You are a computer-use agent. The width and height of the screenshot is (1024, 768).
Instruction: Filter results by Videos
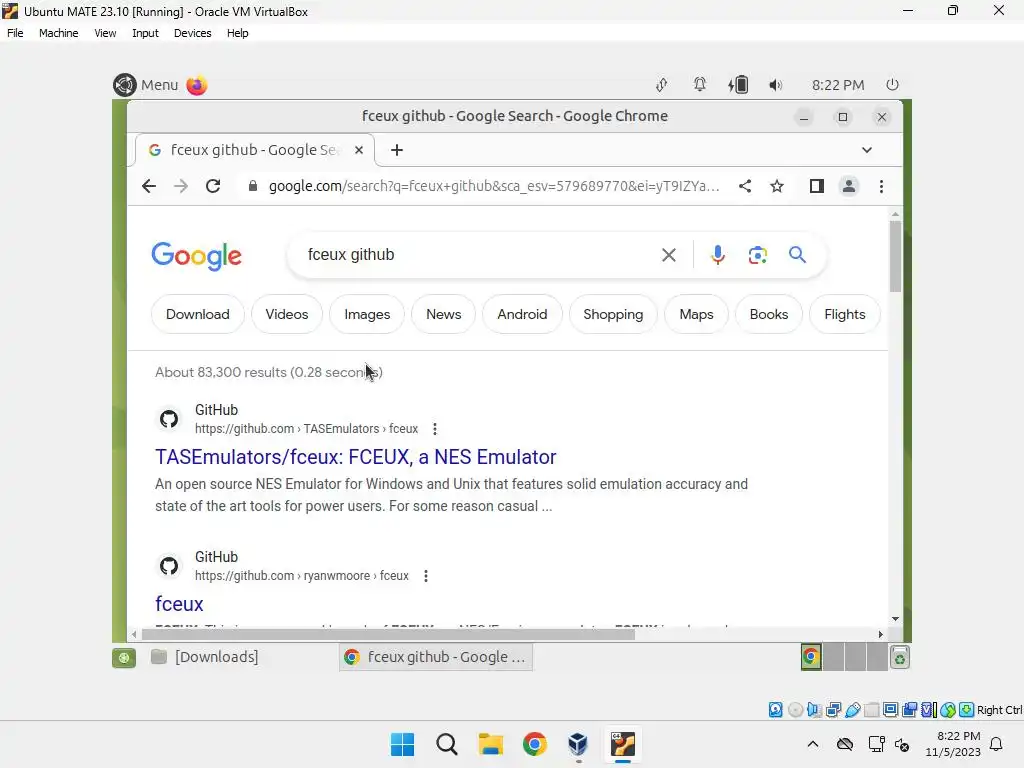click(x=287, y=315)
